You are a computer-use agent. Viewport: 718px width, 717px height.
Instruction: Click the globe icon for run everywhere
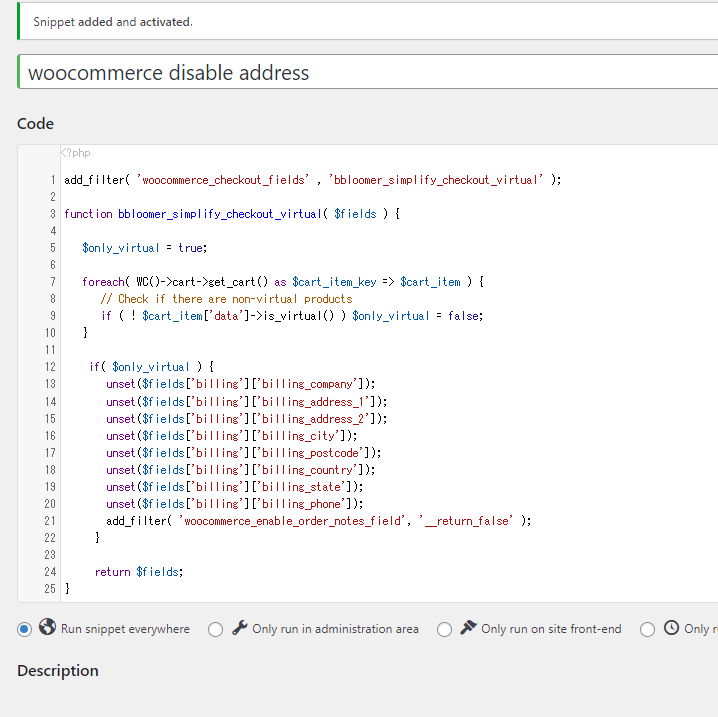pos(47,628)
